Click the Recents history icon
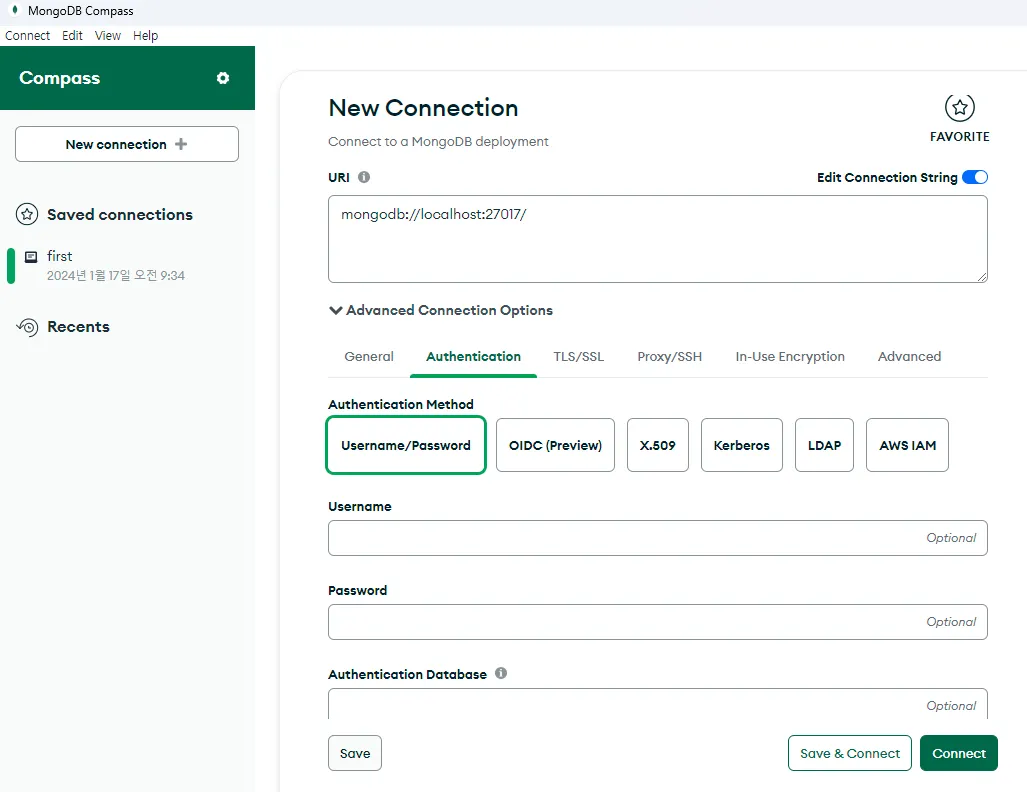Screen dimensions: 1027x792 (27, 327)
